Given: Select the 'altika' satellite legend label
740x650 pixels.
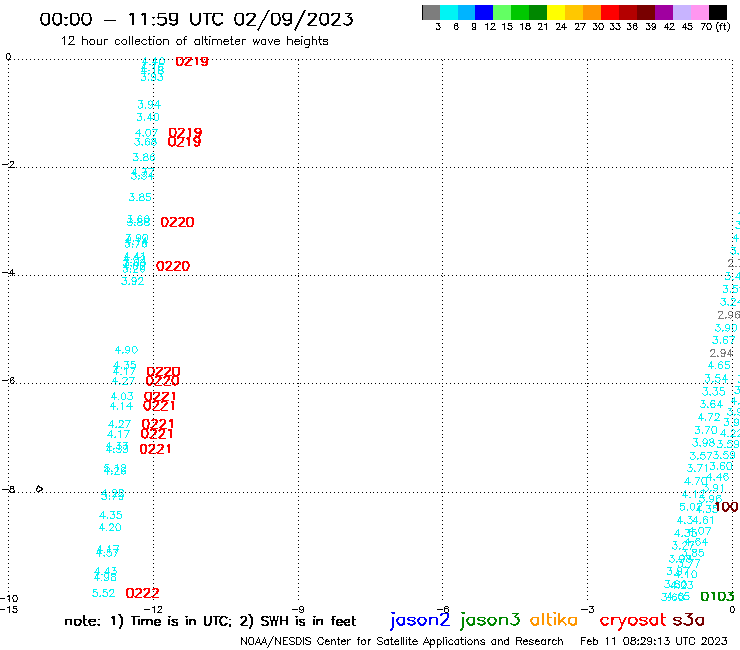Looking at the screenshot, I should point(553,620).
